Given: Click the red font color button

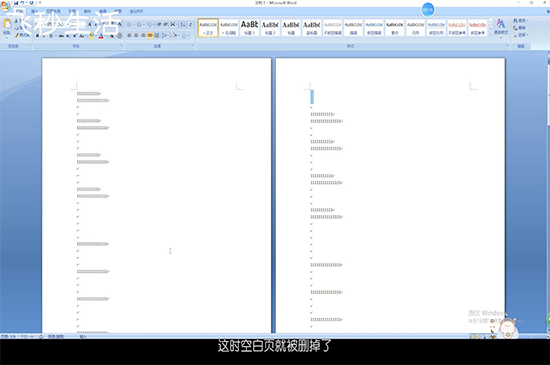Looking at the screenshot, I should point(101,36).
